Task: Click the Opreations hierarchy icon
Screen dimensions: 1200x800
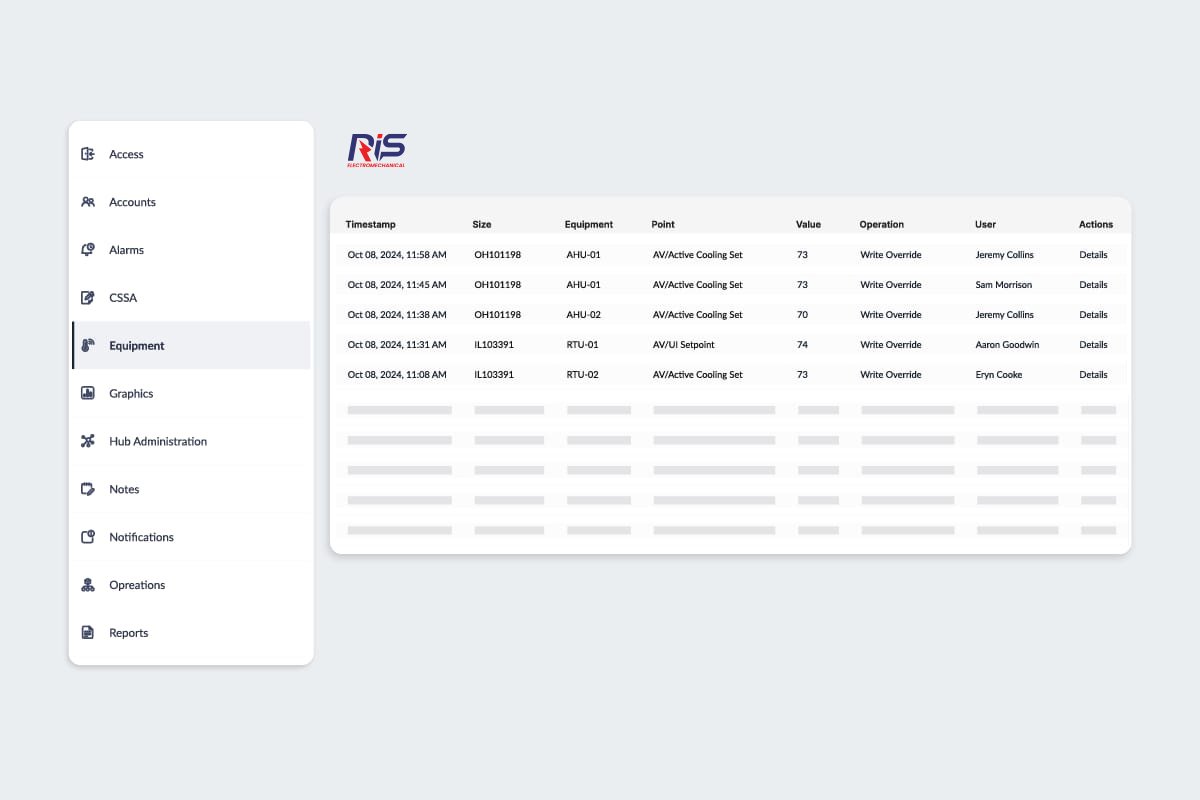Action: click(x=88, y=585)
